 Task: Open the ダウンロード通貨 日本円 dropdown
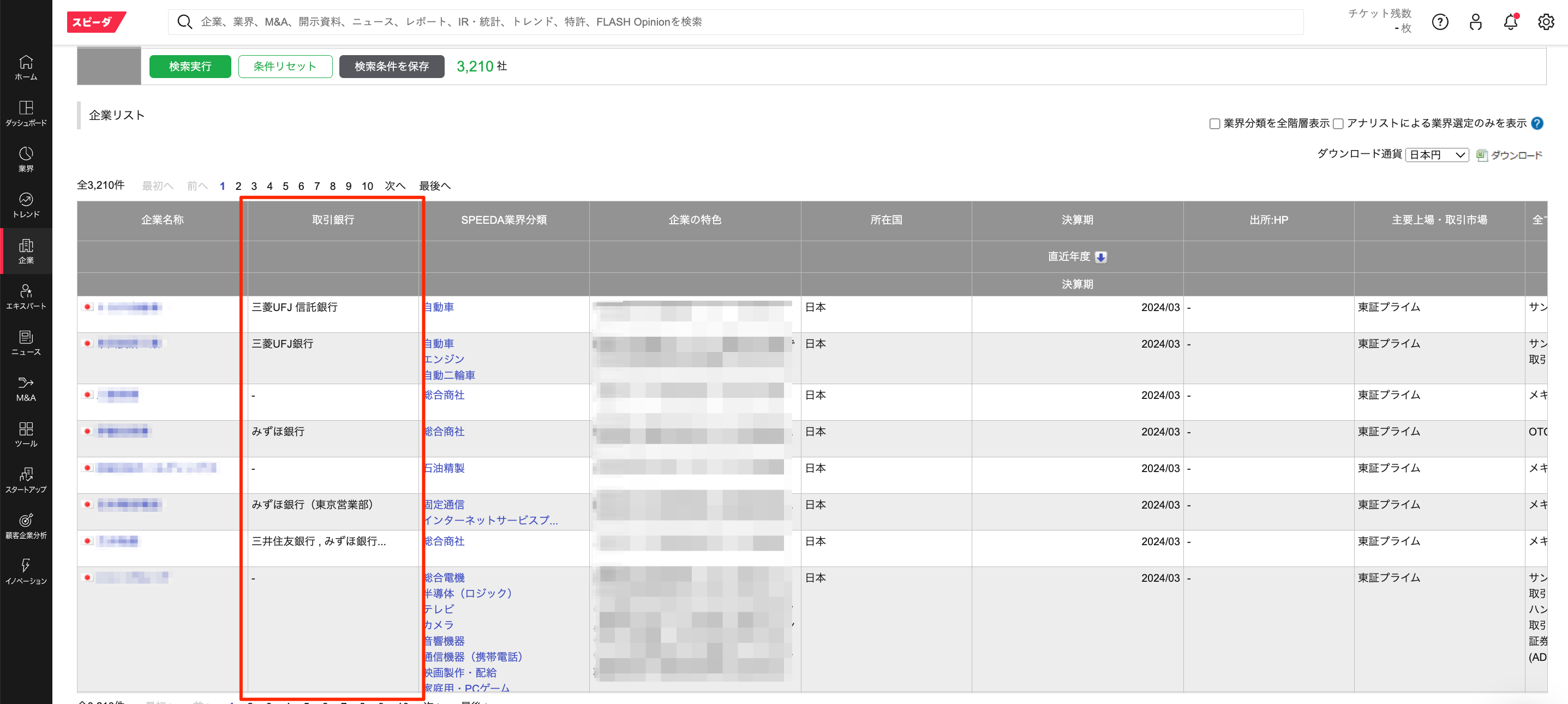(1437, 154)
